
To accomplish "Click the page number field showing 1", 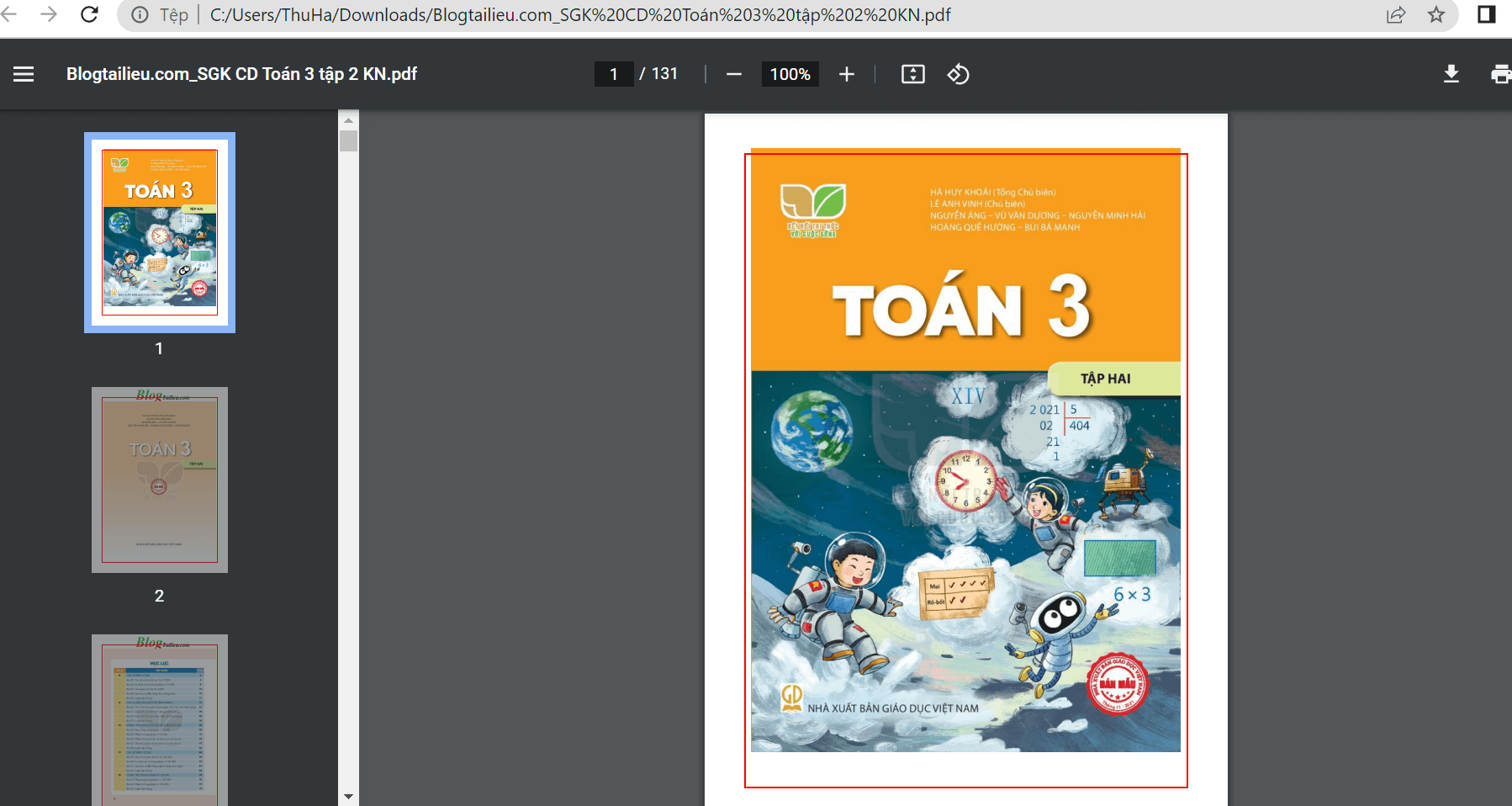I will tap(614, 74).
